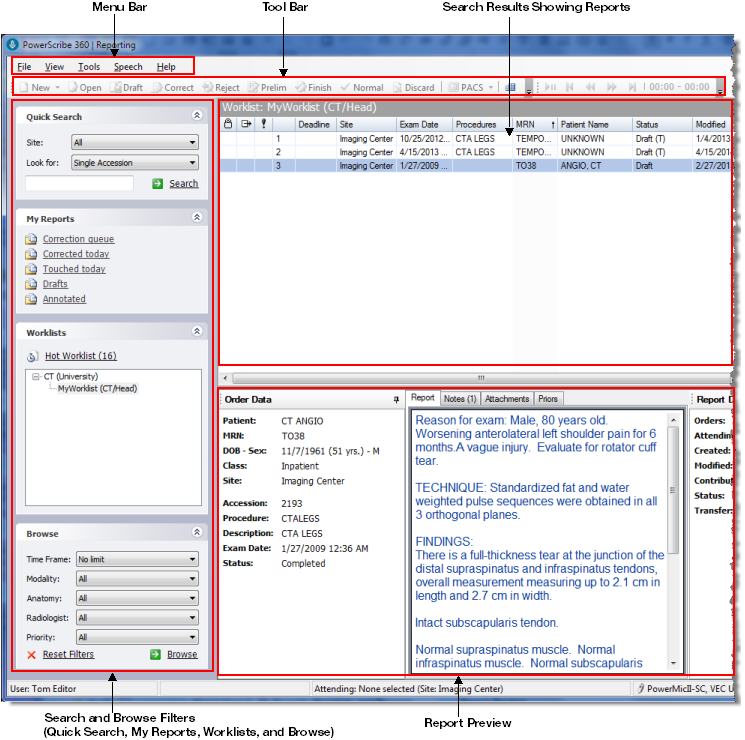Click the play/pause dictation control

551,87
